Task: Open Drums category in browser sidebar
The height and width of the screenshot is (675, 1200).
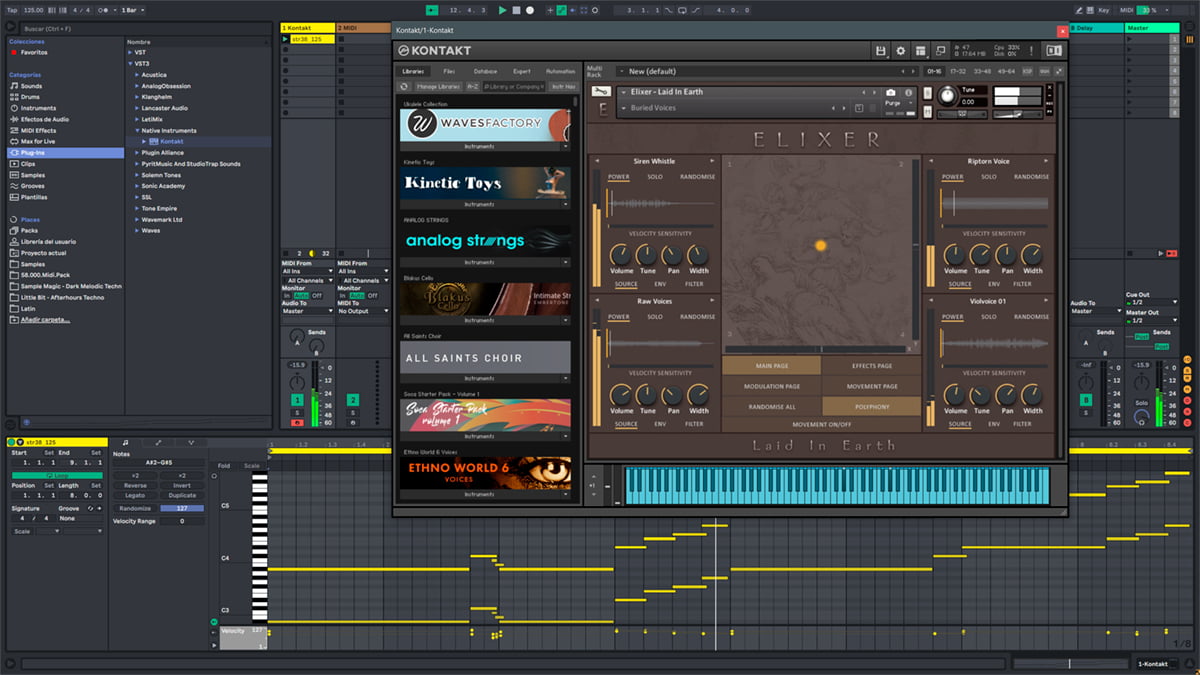Action: (x=27, y=97)
